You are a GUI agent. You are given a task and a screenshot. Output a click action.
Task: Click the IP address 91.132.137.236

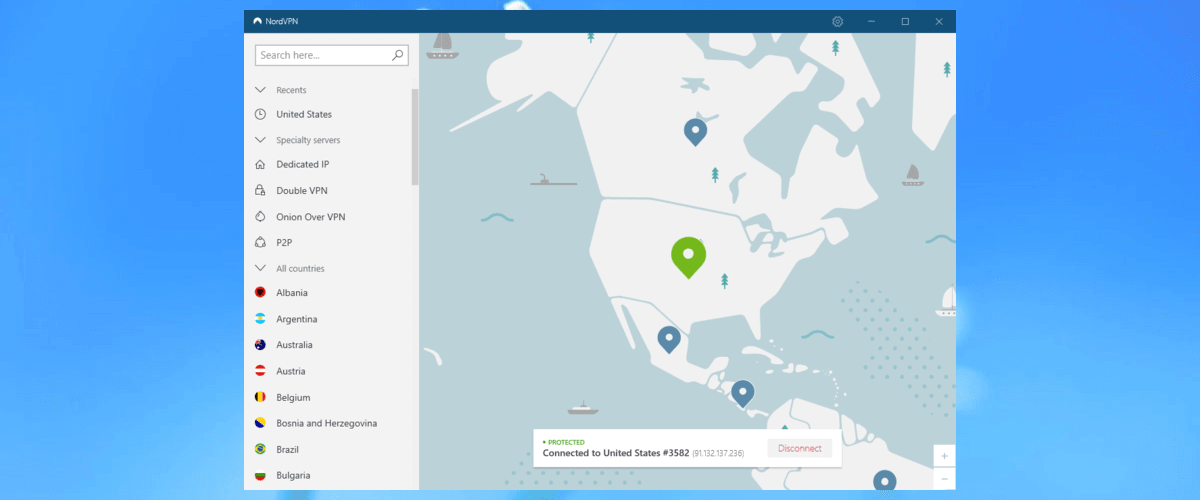718,453
